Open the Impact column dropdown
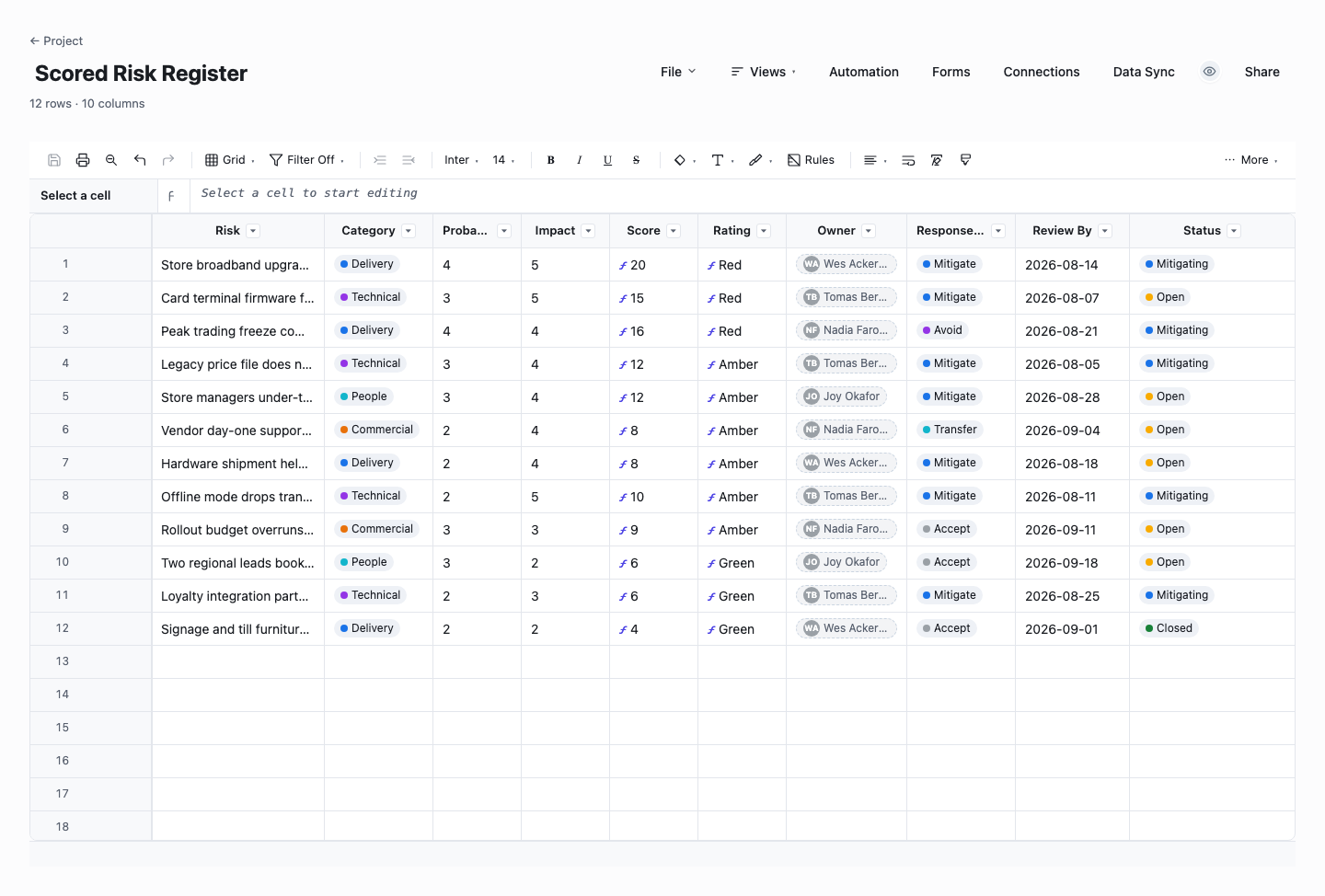This screenshot has width=1325, height=896. (x=589, y=231)
